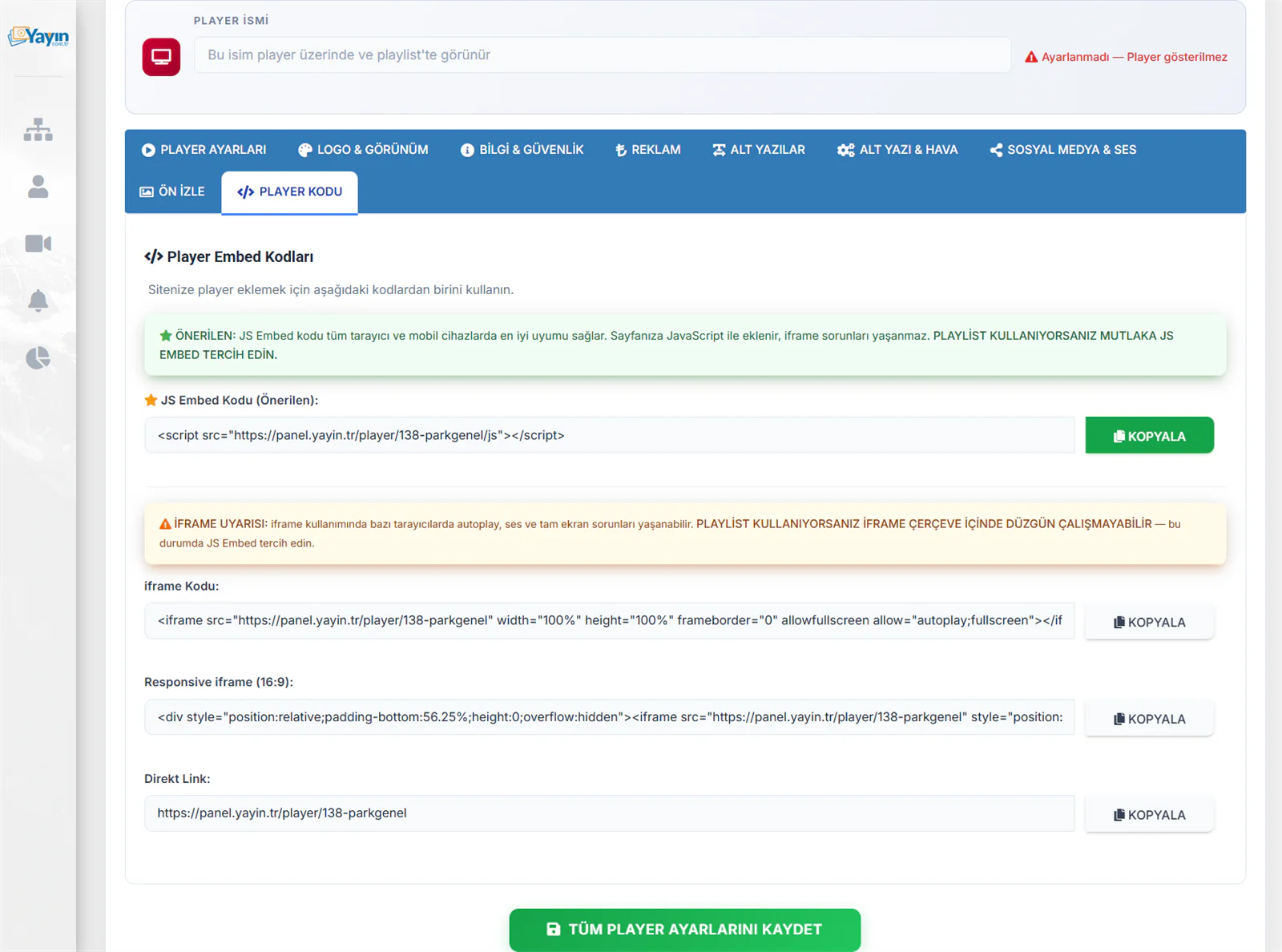Focus the Player İsmi text field
Screen dimensions: 1282x952
coord(602,55)
